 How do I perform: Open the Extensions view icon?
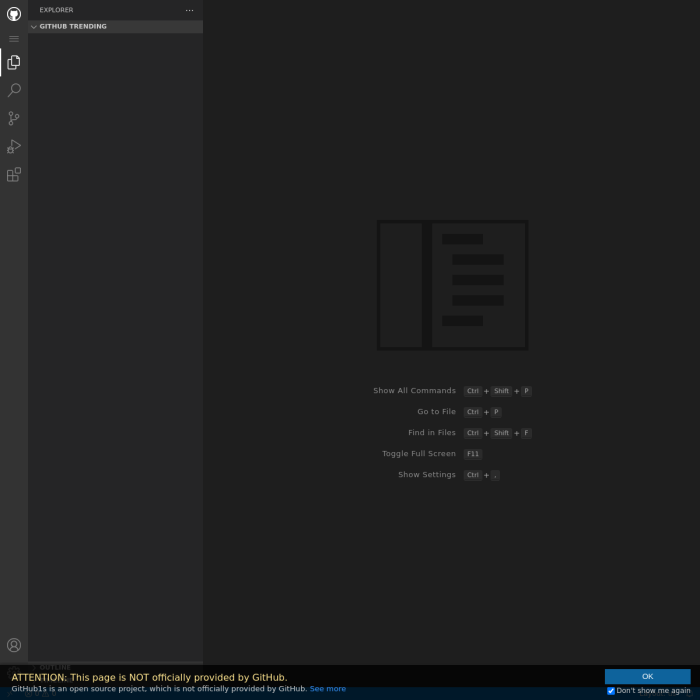(x=14, y=175)
